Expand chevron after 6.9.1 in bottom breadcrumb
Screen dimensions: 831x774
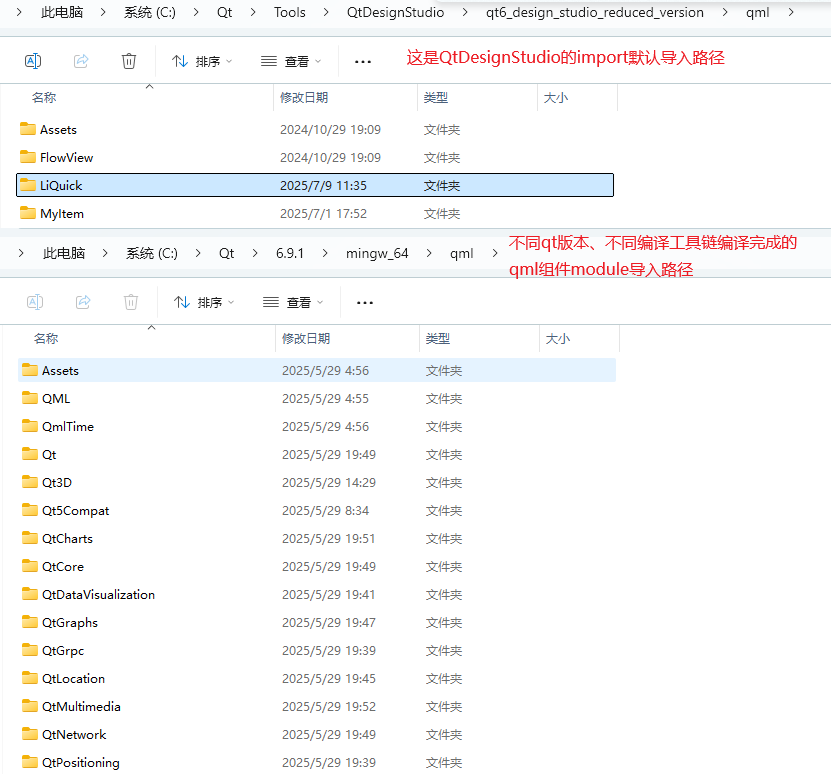click(324, 253)
